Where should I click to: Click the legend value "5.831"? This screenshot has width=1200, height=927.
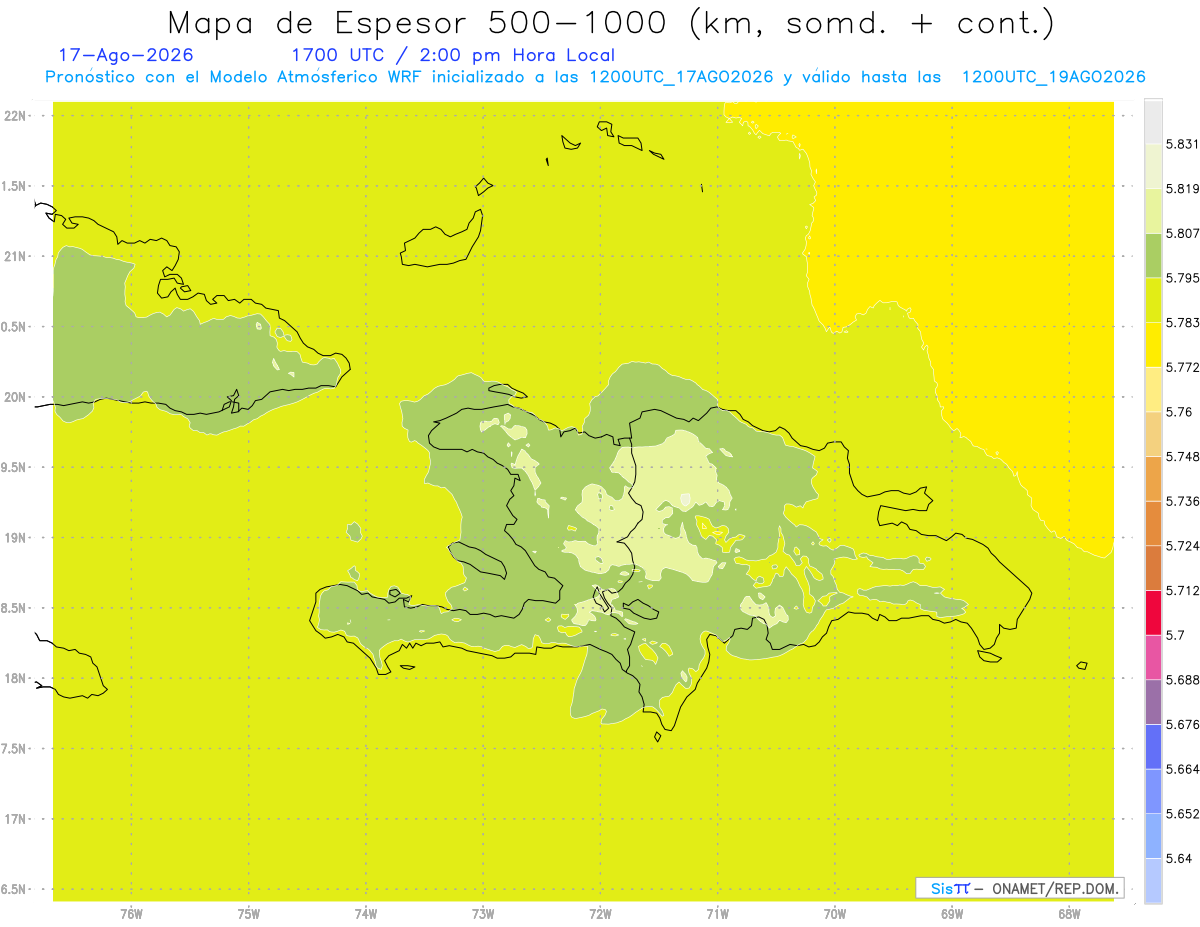pos(1182,144)
